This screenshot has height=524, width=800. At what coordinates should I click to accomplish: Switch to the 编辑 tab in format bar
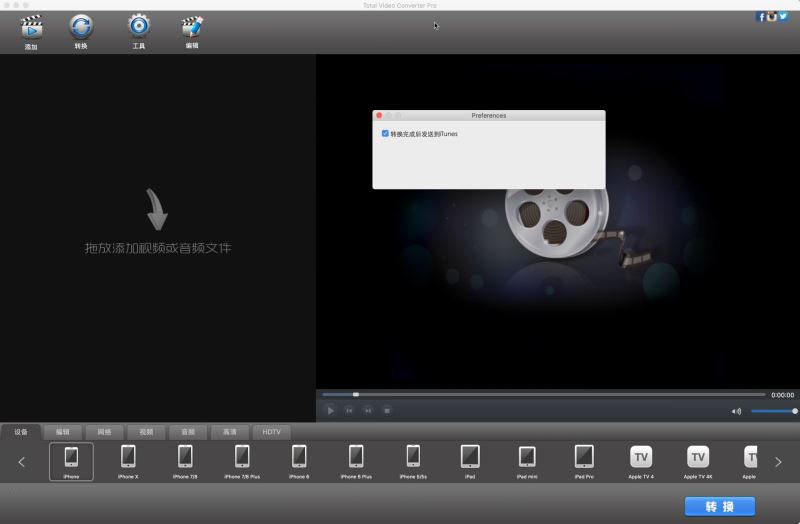tap(63, 432)
